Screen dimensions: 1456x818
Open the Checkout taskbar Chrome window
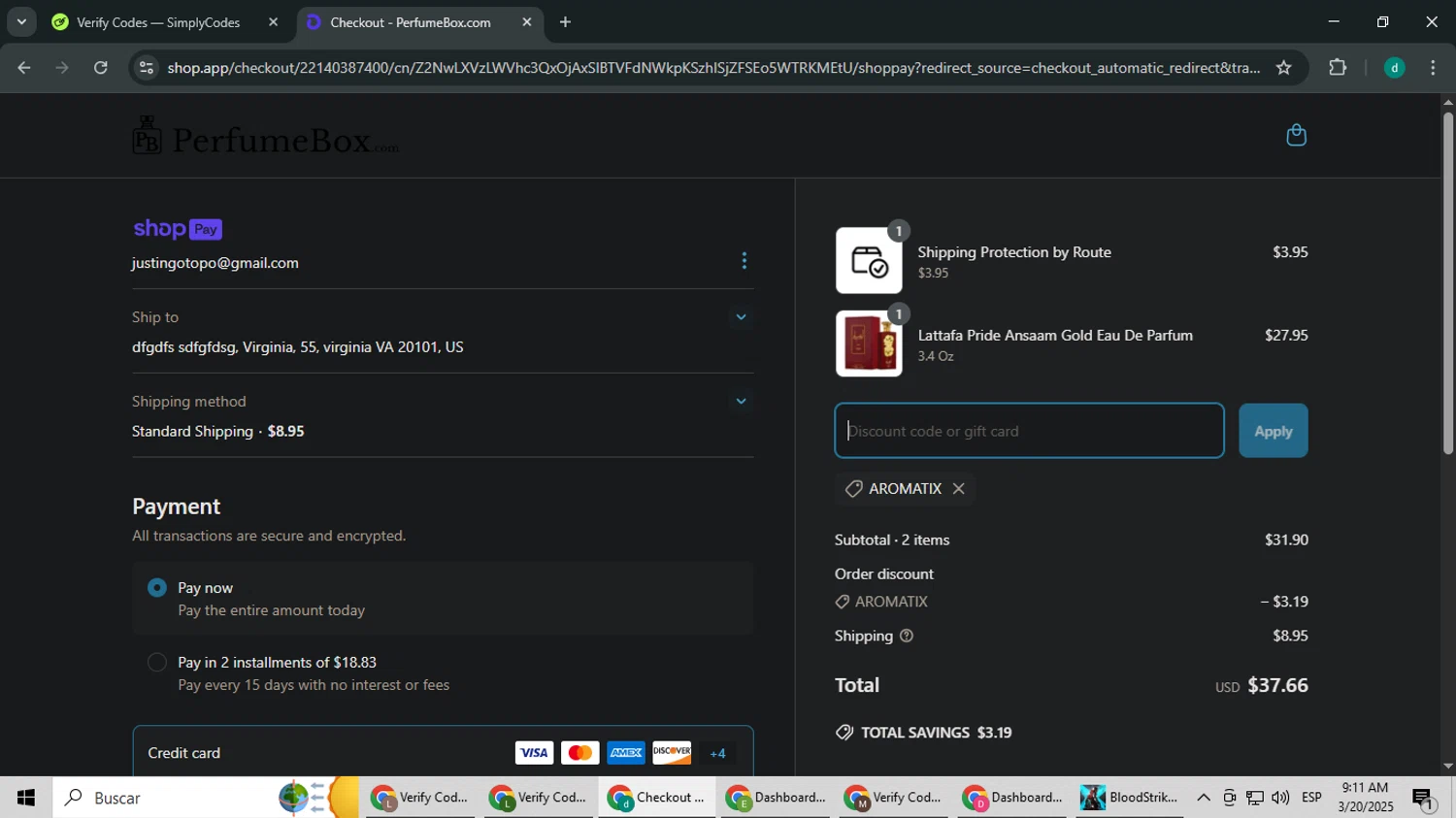tap(656, 798)
